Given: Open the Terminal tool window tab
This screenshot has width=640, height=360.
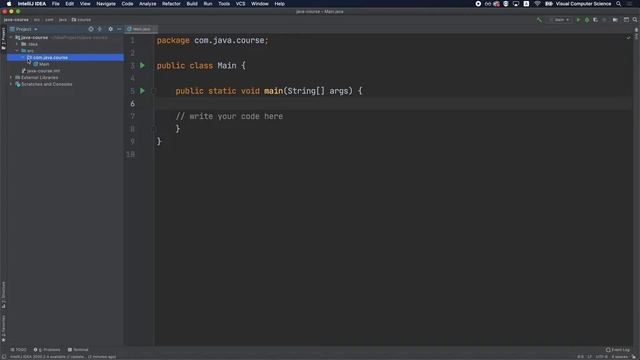Looking at the screenshot, I should 78,350.
